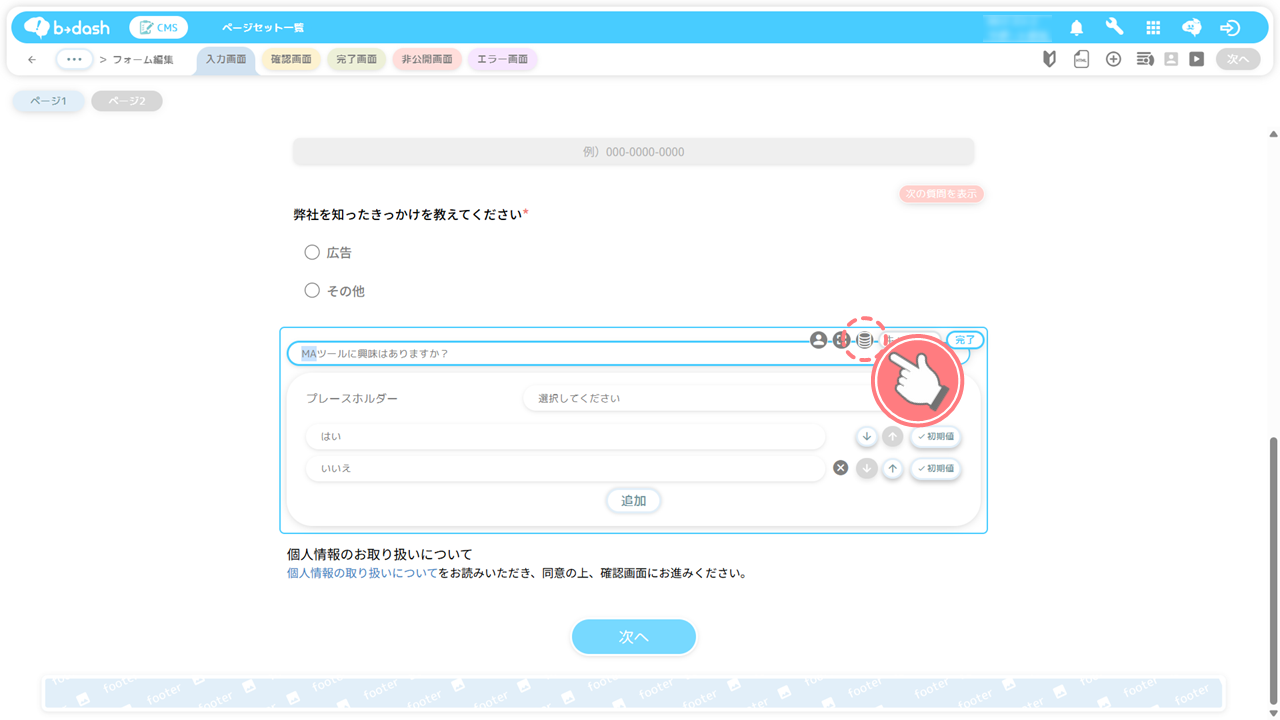Switch to the 確認画面 tab
The image size is (1280, 720).
(x=291, y=60)
